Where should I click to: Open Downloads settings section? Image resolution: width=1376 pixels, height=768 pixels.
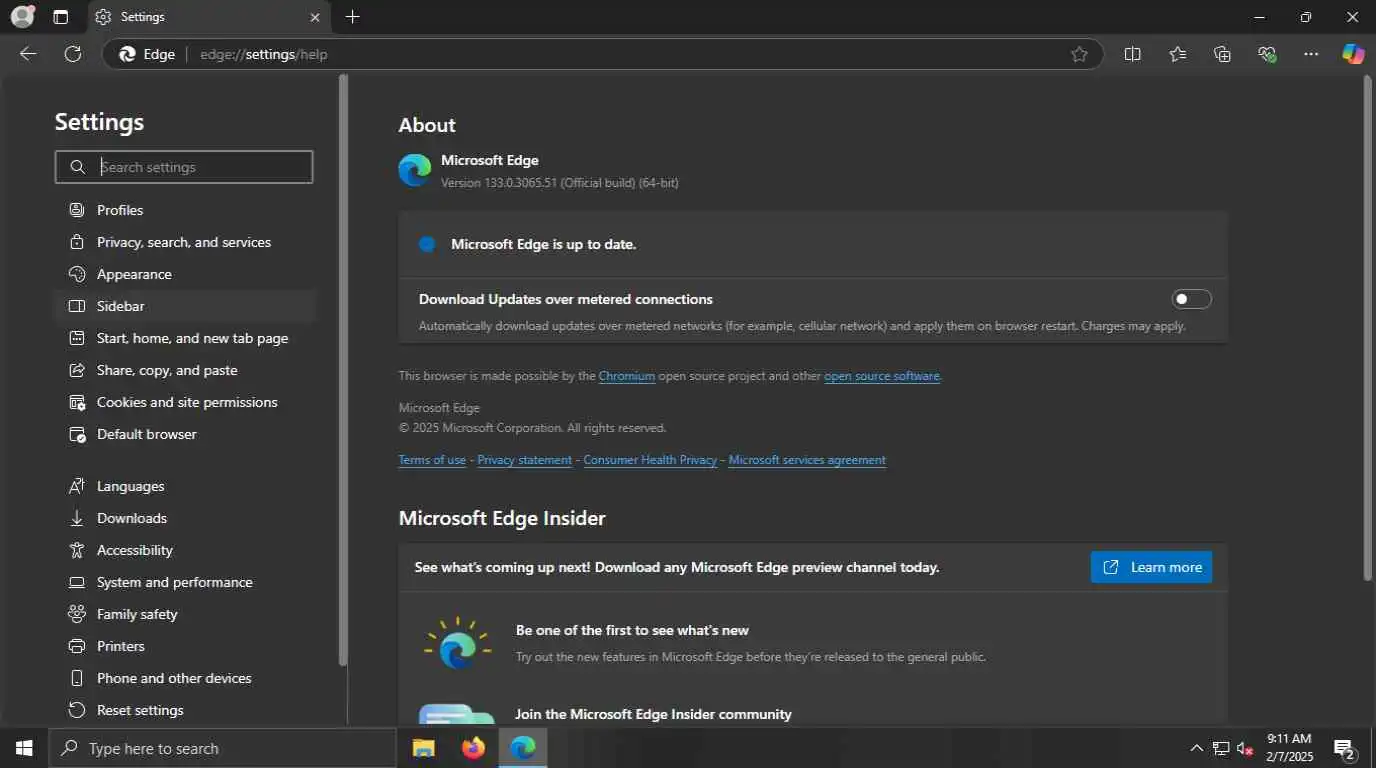(185, 518)
